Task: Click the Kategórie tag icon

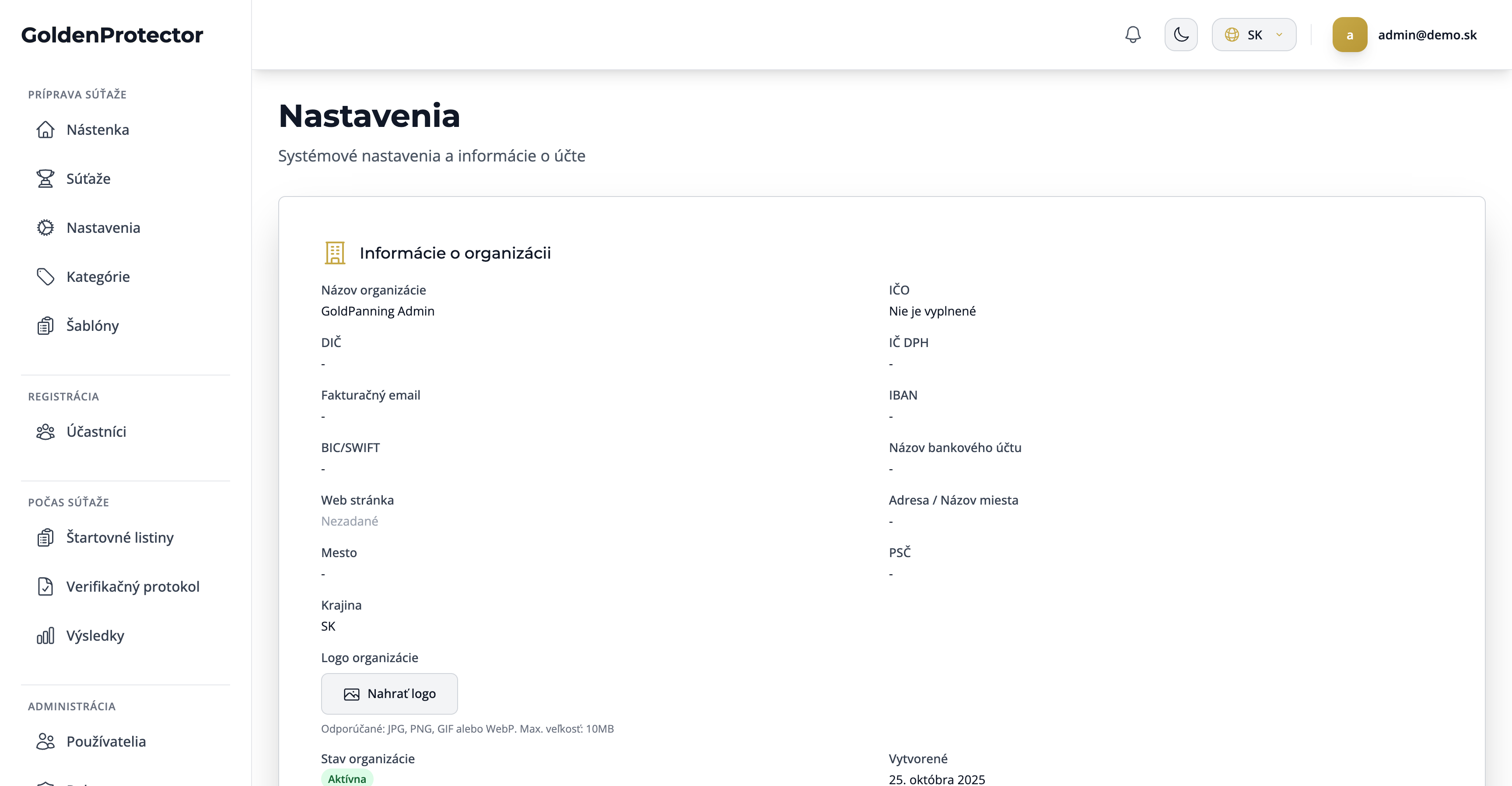Action: click(45, 277)
